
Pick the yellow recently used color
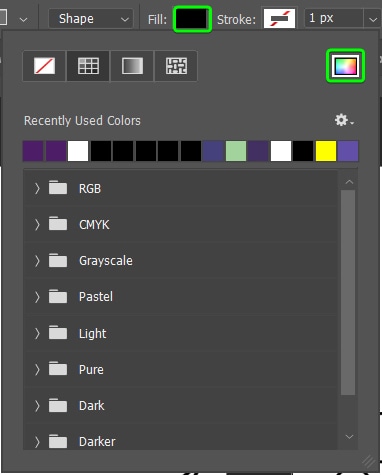(326, 151)
